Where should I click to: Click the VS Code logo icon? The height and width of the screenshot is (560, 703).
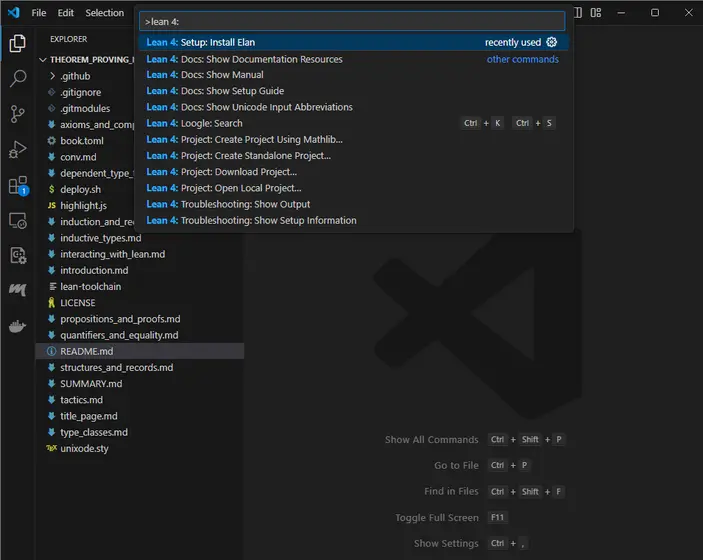click(13, 13)
